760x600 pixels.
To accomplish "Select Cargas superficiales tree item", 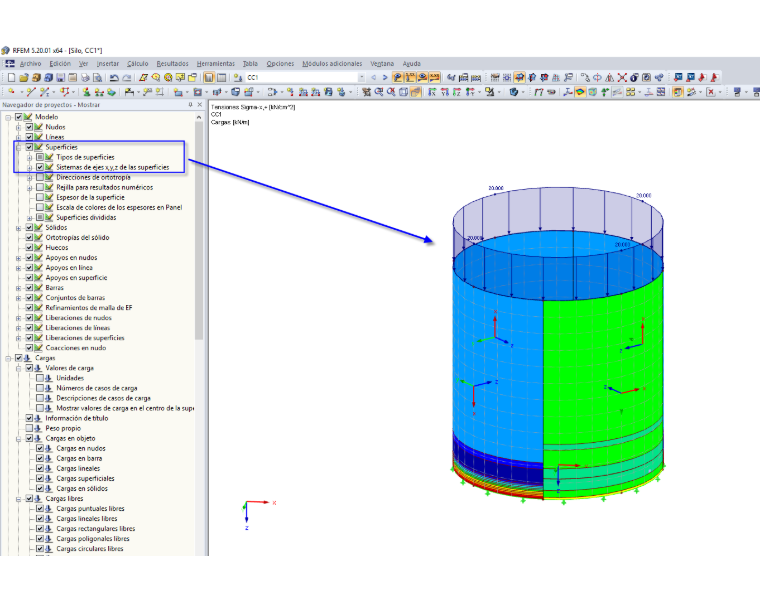I will coord(85,478).
